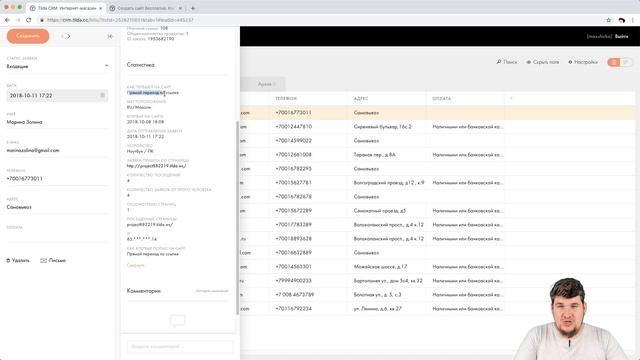This screenshot has height=360, width=640.
Task: Click the date field 2018-10-11 17:22
Action: click(x=57, y=96)
